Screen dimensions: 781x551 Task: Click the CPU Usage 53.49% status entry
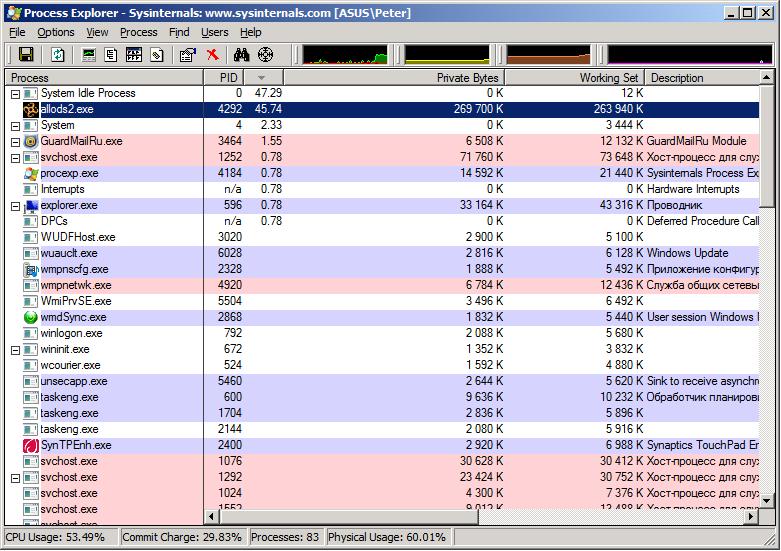61,537
